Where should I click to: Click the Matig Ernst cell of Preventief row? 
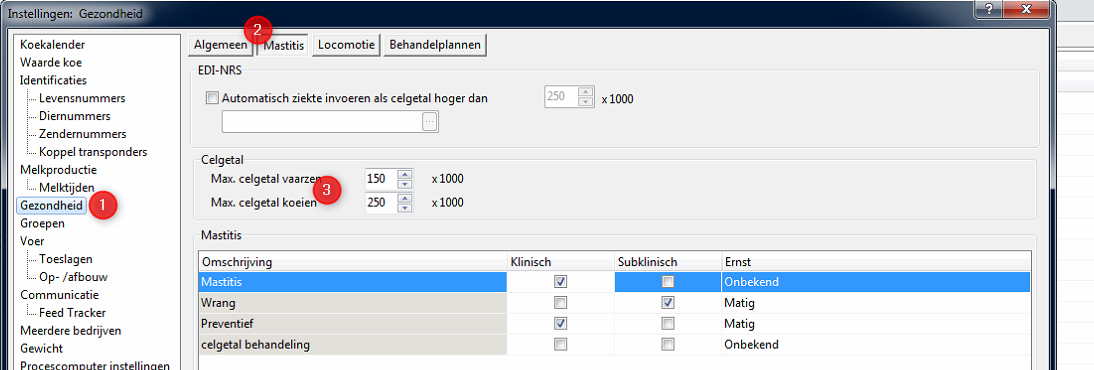pyautogui.click(x=876, y=324)
